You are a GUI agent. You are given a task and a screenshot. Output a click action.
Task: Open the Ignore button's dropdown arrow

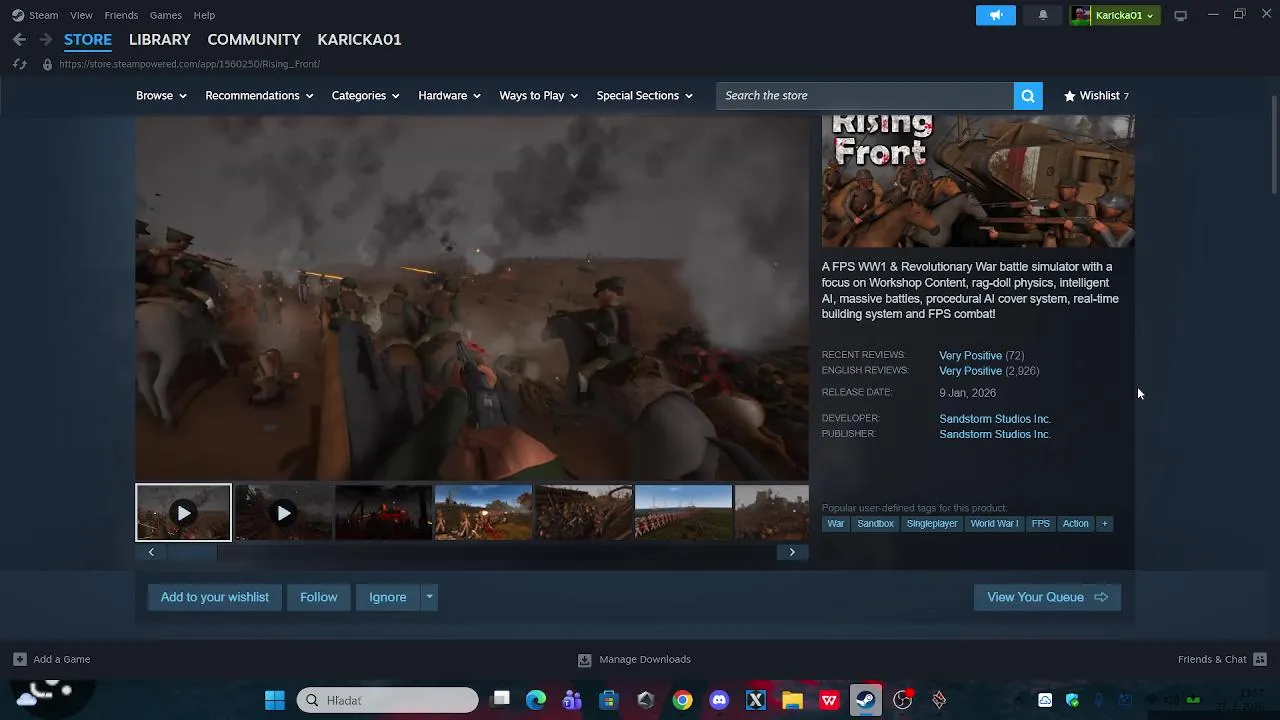point(429,597)
